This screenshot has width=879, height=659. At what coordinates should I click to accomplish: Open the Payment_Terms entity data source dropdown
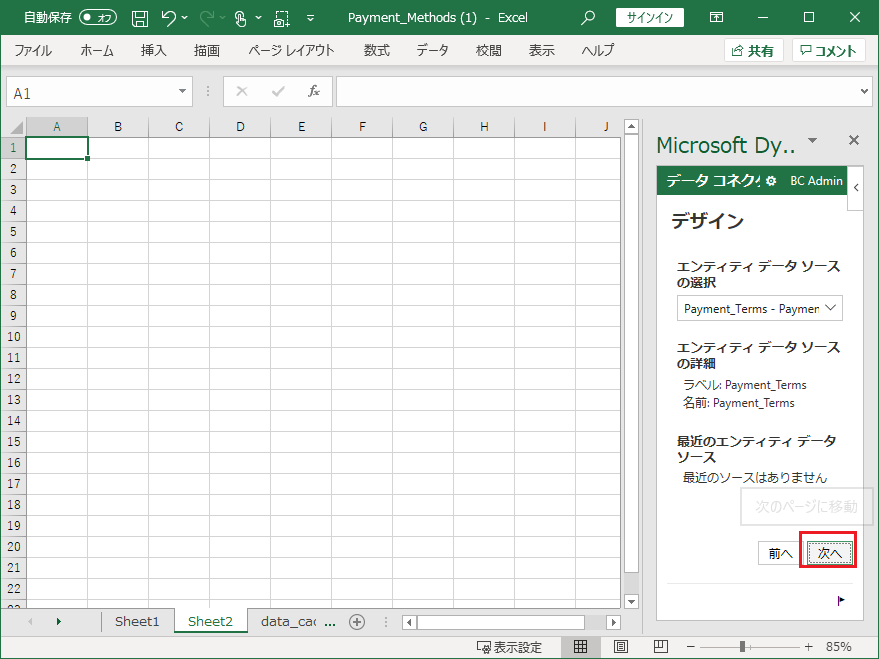(x=760, y=308)
